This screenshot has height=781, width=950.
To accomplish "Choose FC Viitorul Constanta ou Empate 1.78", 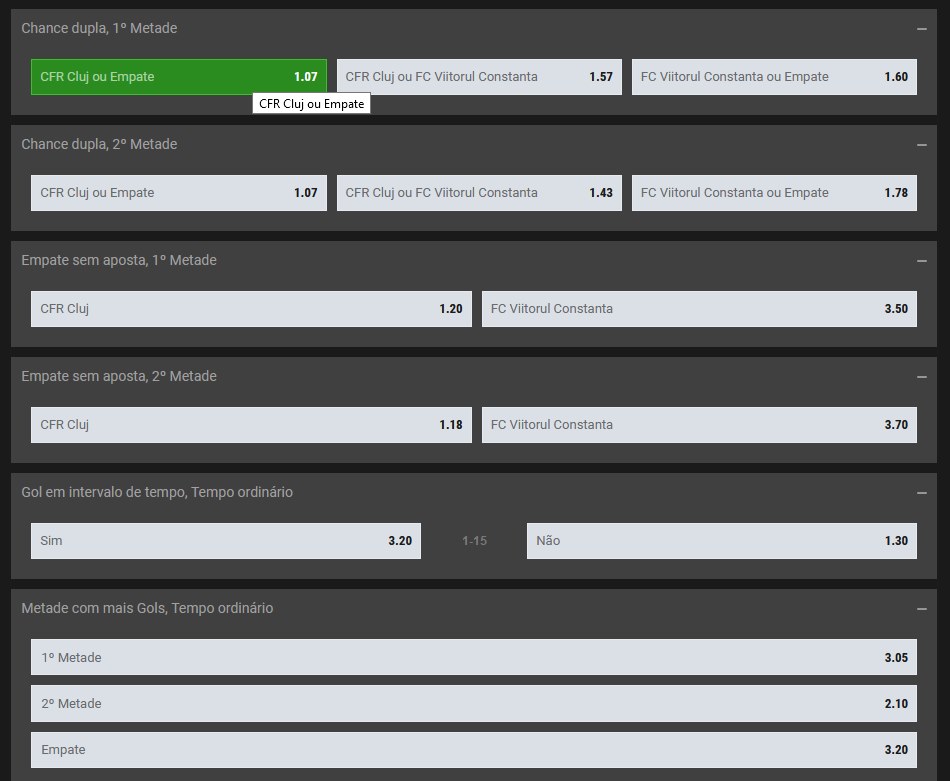I will (x=774, y=193).
